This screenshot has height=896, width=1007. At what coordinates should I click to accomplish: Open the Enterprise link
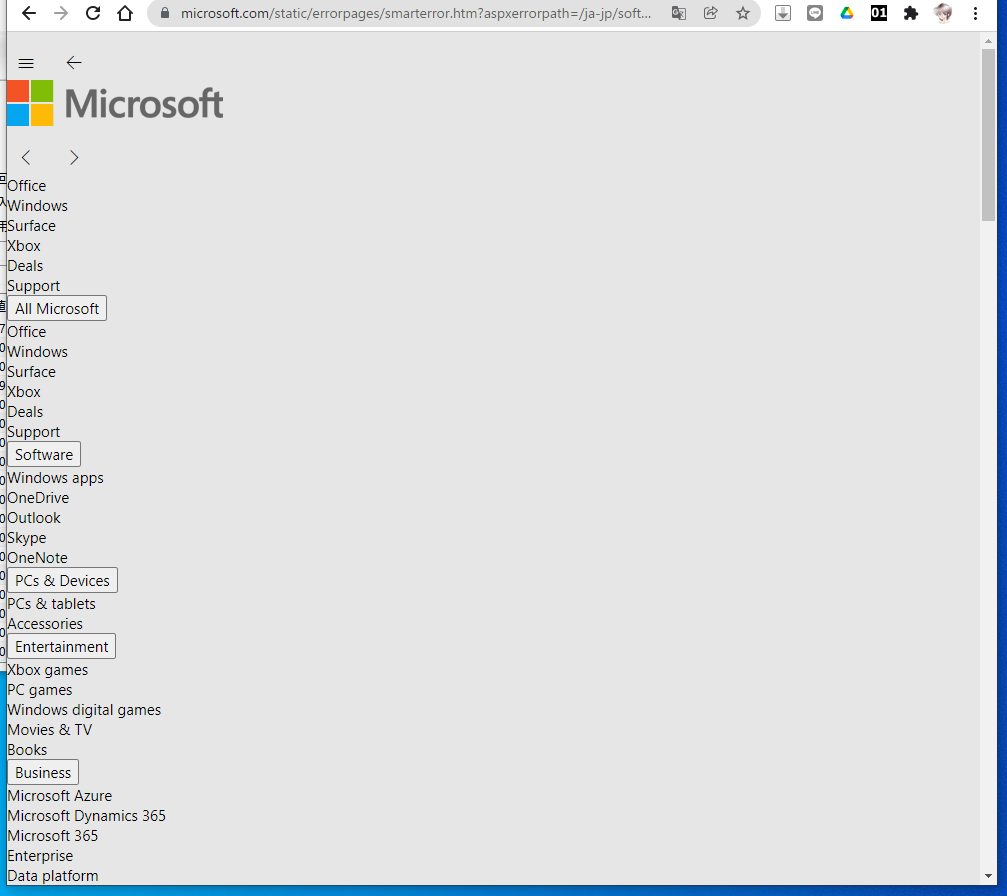(x=40, y=856)
